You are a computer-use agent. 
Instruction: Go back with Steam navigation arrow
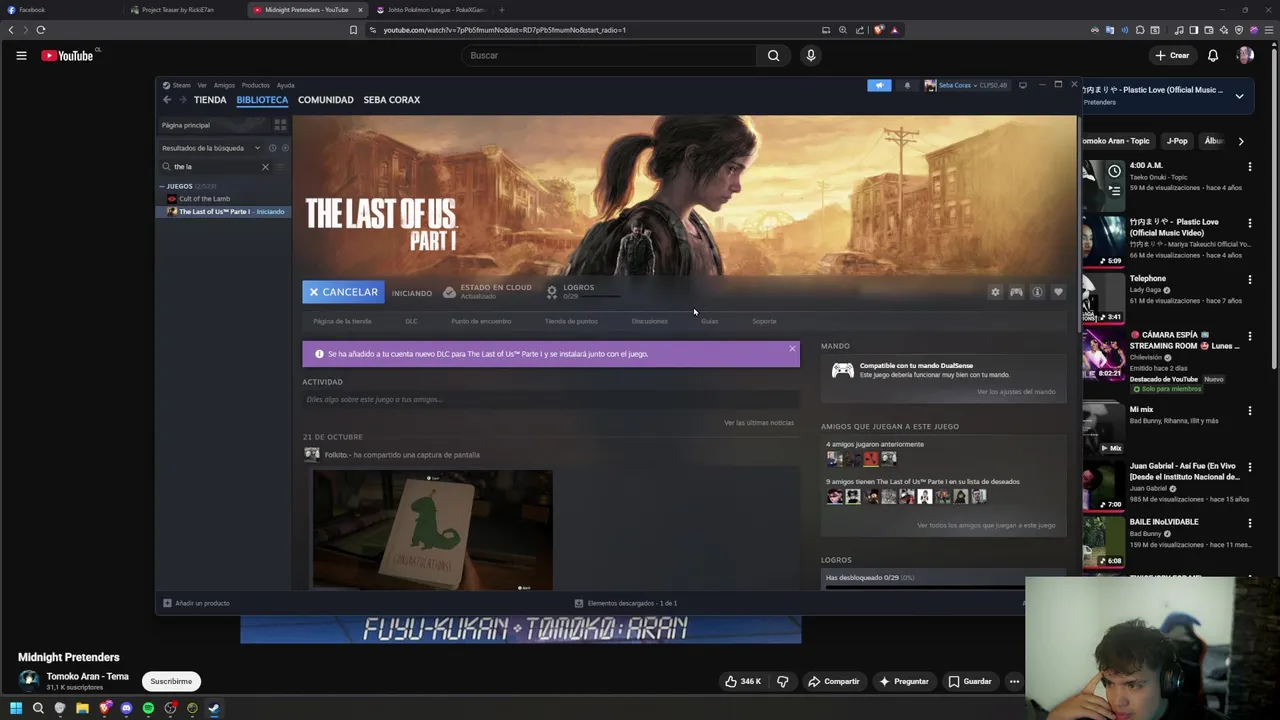coord(167,100)
